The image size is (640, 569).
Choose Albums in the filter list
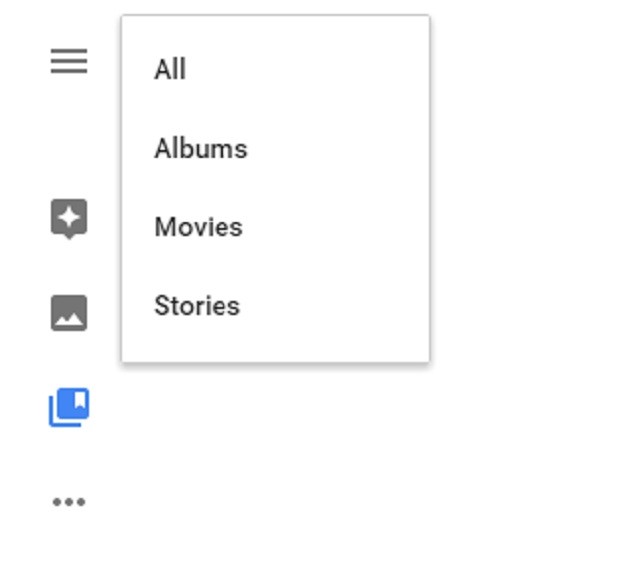pyautogui.click(x=276, y=148)
